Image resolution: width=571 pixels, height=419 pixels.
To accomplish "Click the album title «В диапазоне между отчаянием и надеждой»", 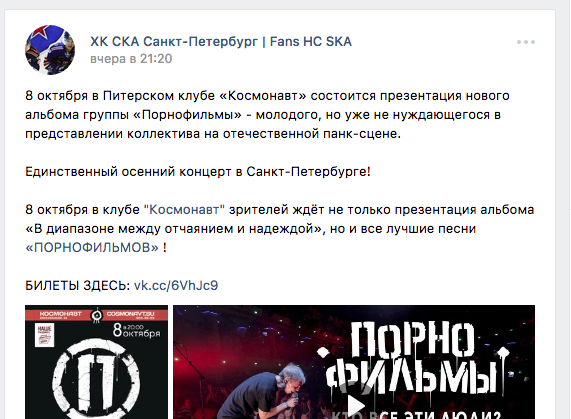I will coord(173,229).
